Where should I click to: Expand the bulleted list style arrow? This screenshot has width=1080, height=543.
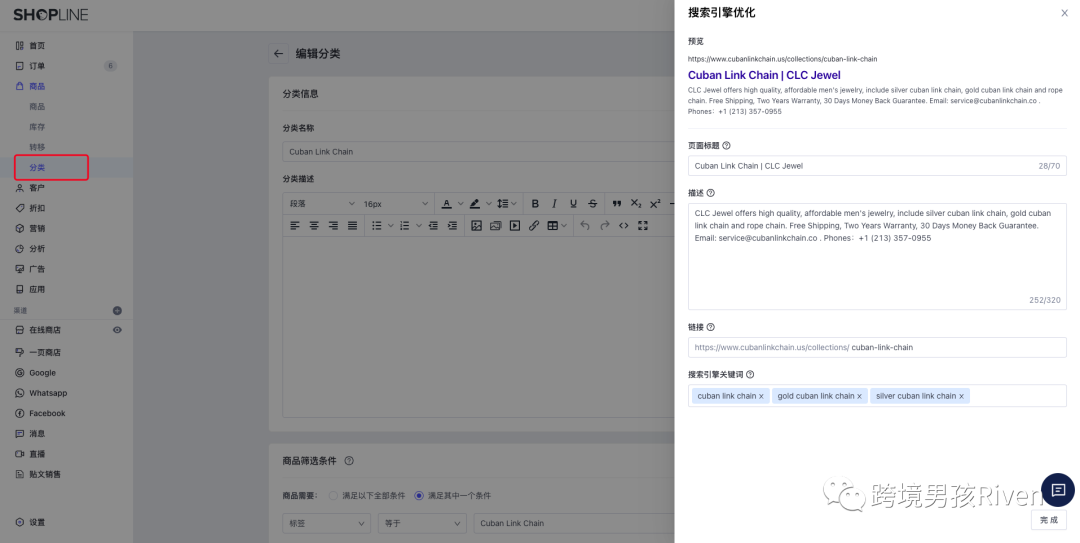point(391,225)
